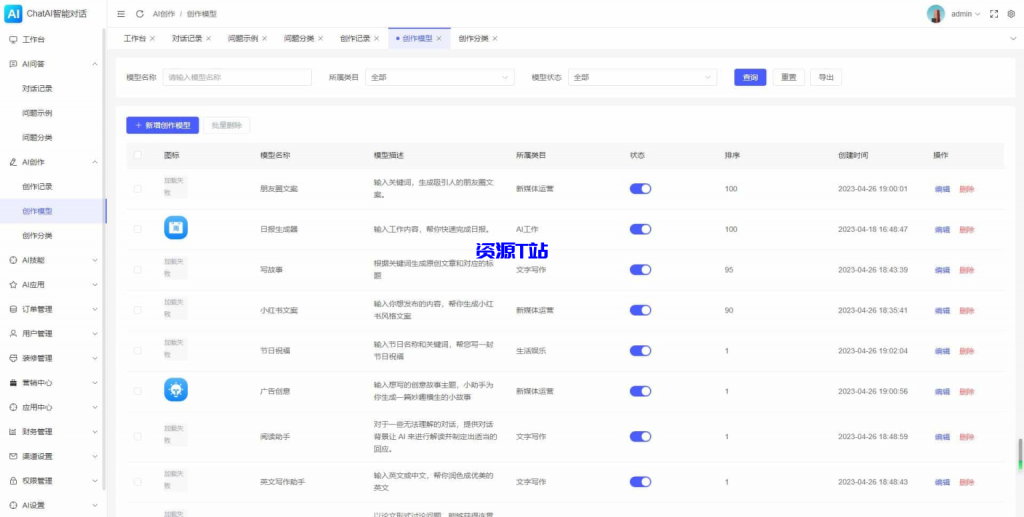Open the settings gear icon at top right
This screenshot has height=517, width=1024.
[1012, 14]
